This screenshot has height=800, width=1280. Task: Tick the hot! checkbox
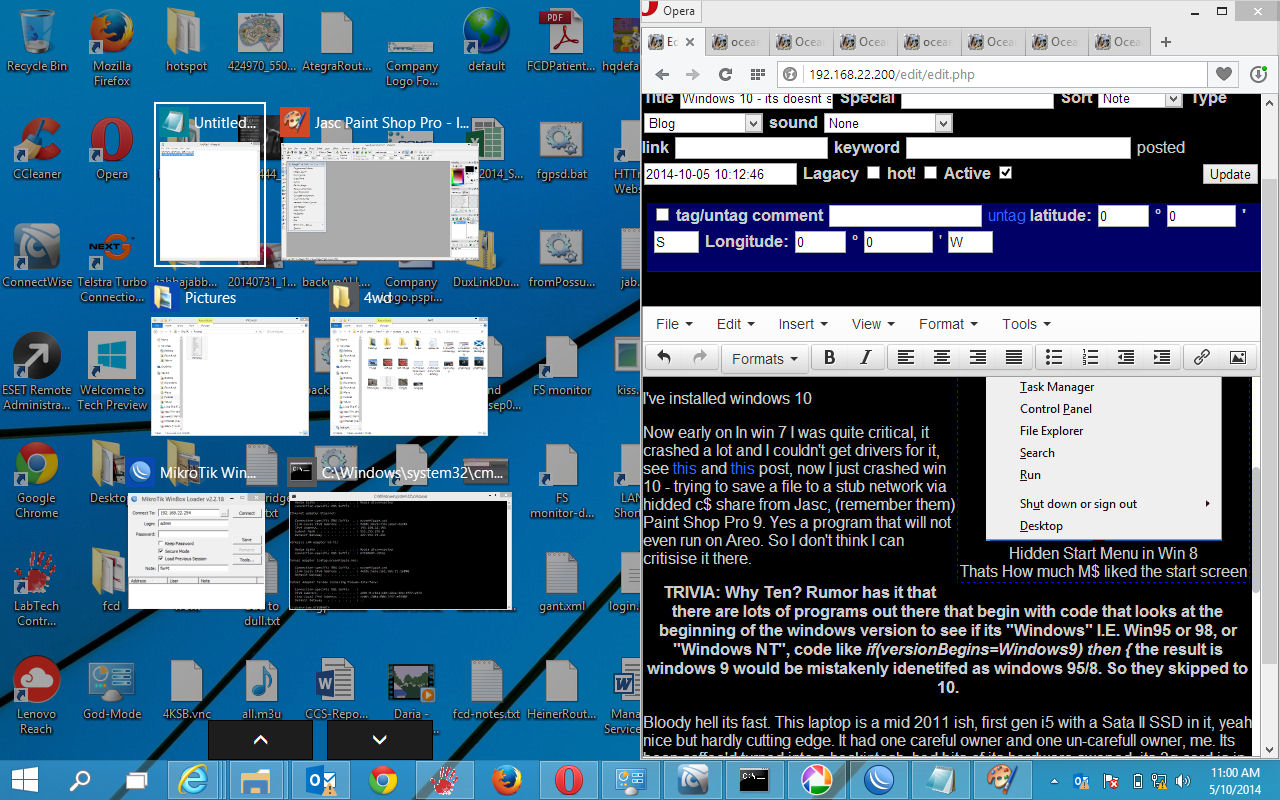[930, 173]
